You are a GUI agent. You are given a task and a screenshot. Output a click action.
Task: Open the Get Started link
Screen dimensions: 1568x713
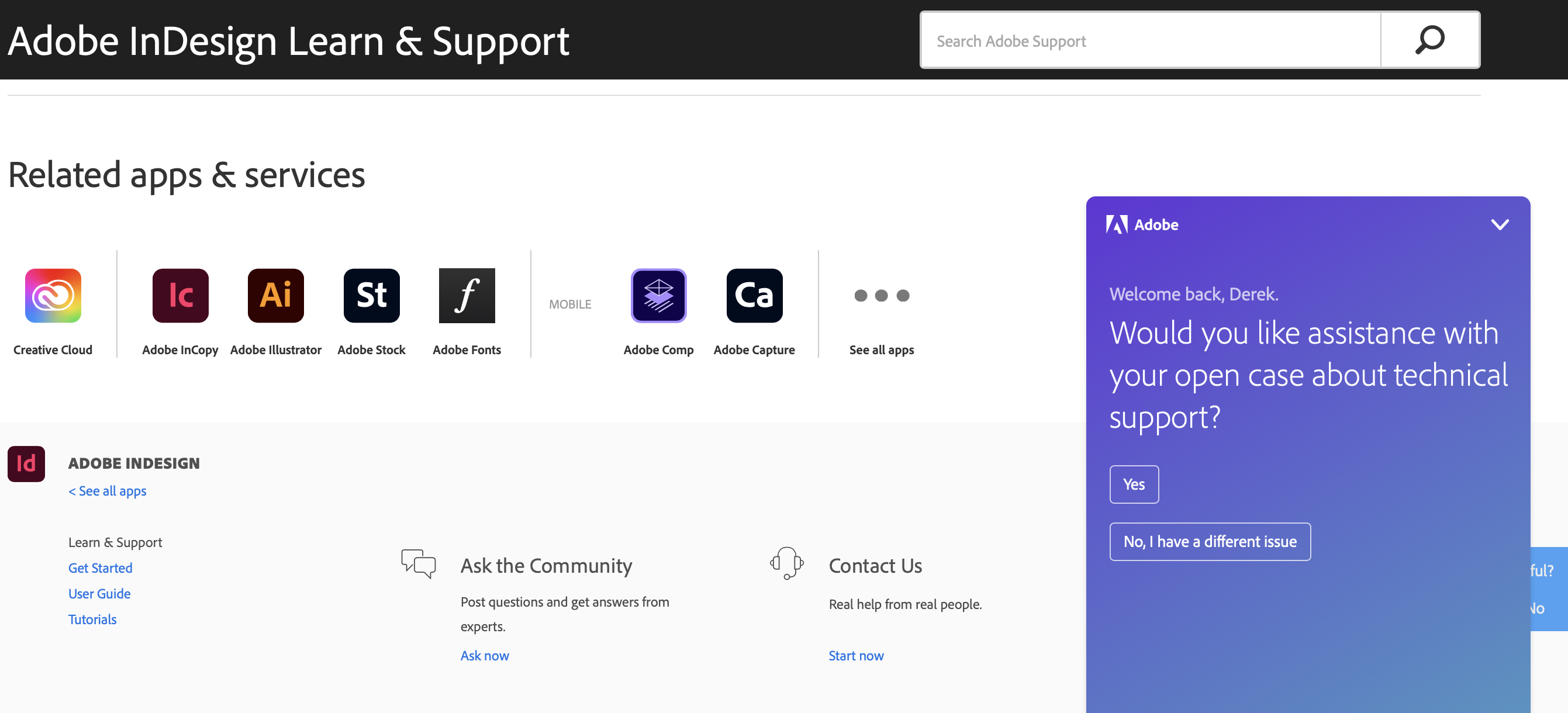pos(100,567)
